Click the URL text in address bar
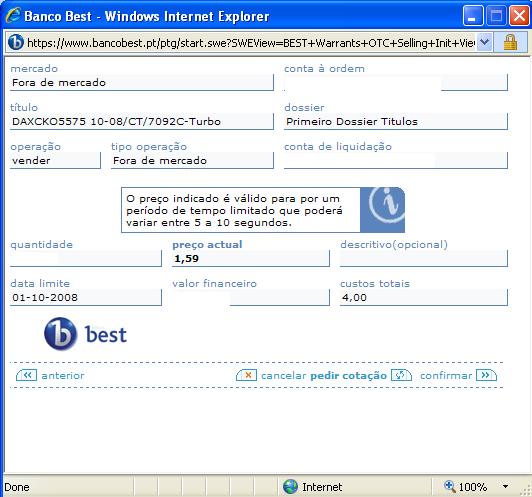 point(251,43)
